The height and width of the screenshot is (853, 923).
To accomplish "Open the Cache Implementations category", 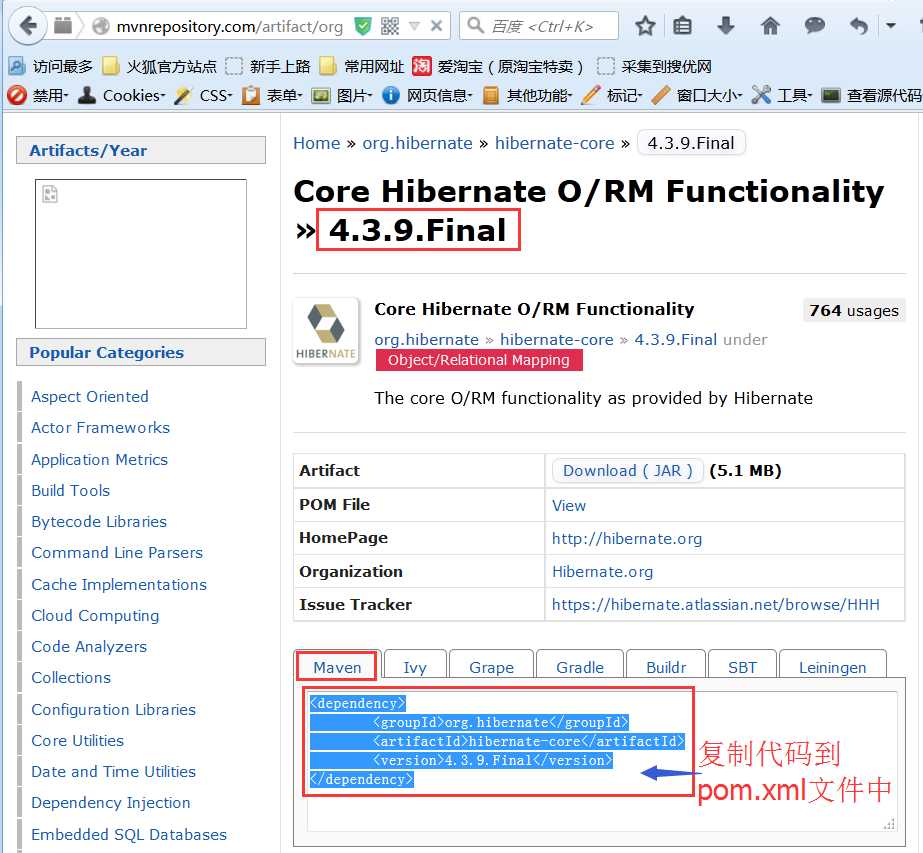I will point(118,584).
